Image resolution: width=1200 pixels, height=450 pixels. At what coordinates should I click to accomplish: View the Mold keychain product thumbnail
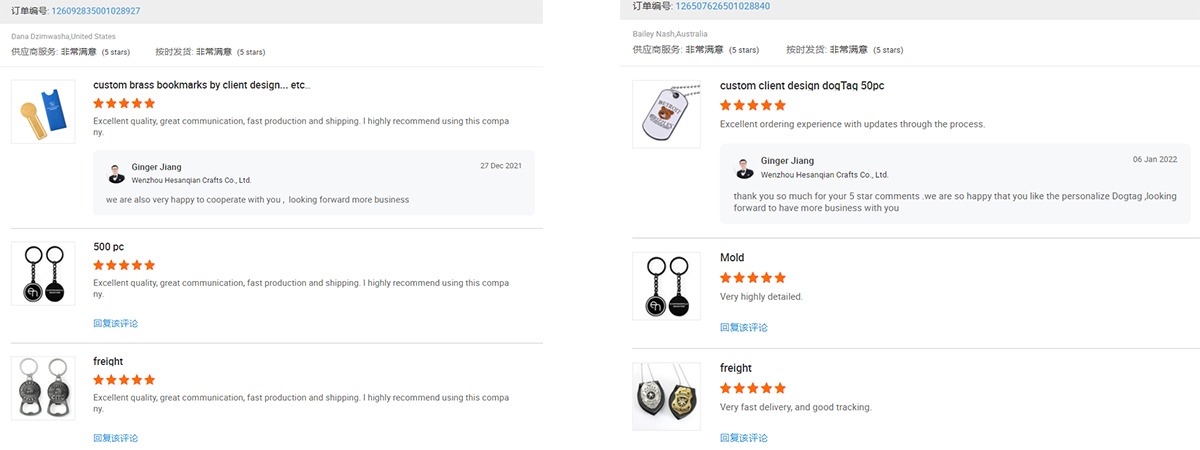[x=666, y=286]
